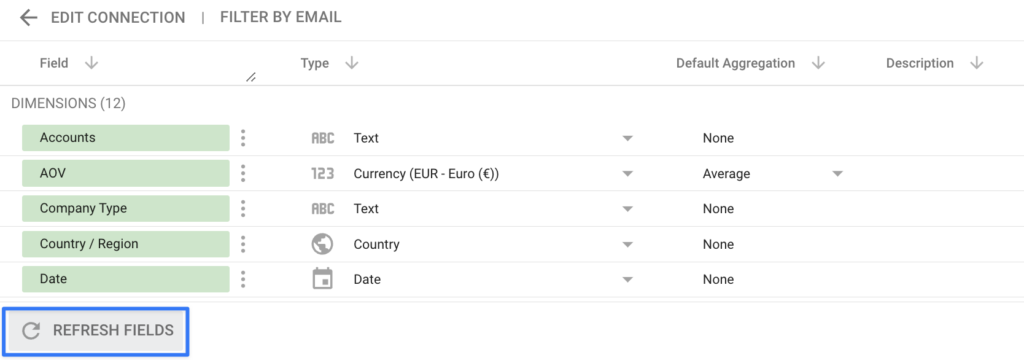
Task: Expand the Country type dropdown
Action: point(628,244)
